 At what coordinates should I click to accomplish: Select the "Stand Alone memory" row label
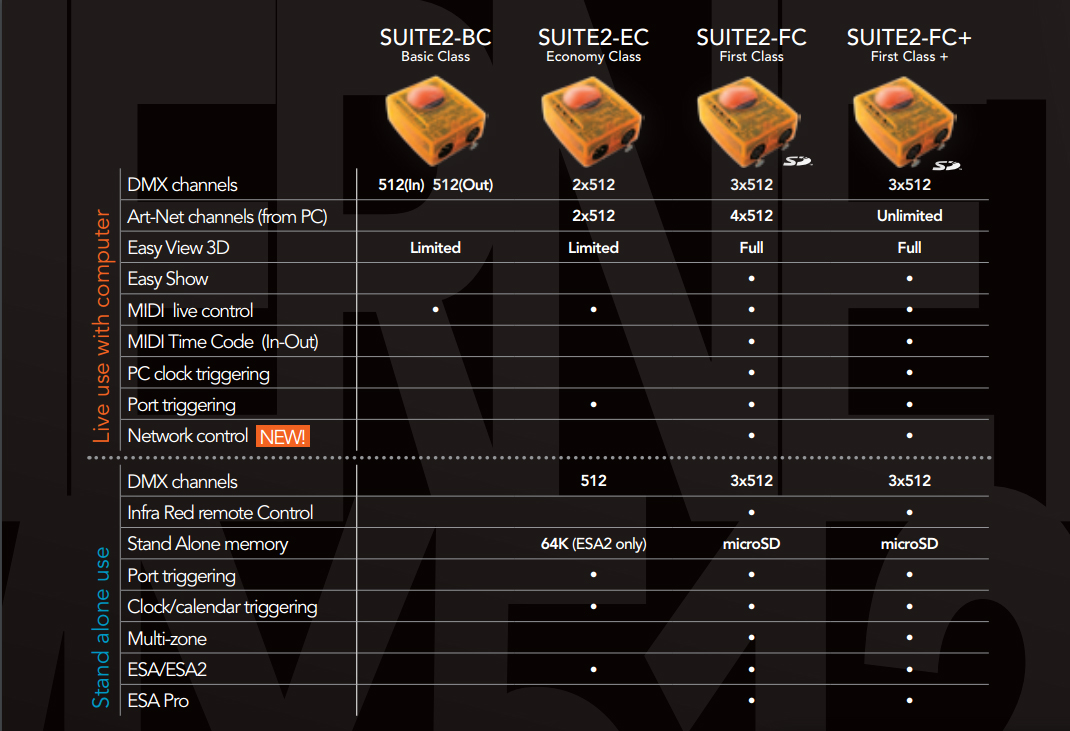pyautogui.click(x=207, y=544)
